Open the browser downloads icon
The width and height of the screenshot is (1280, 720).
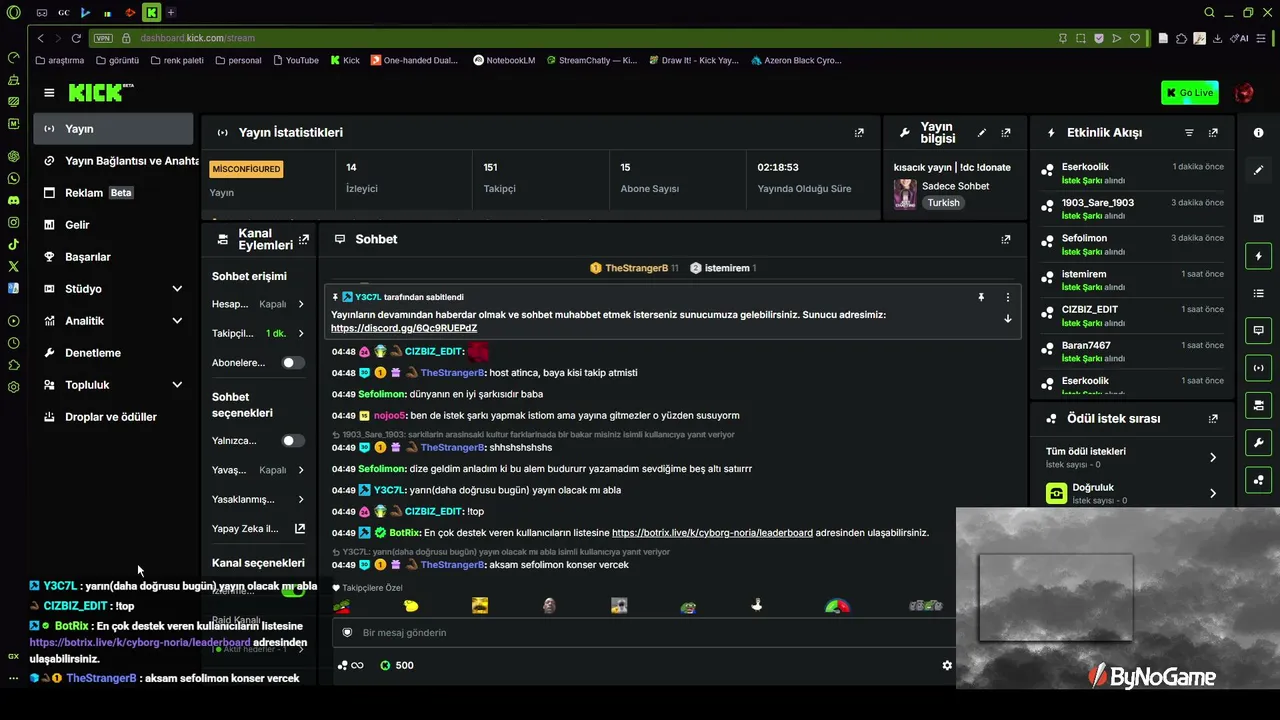1217,38
